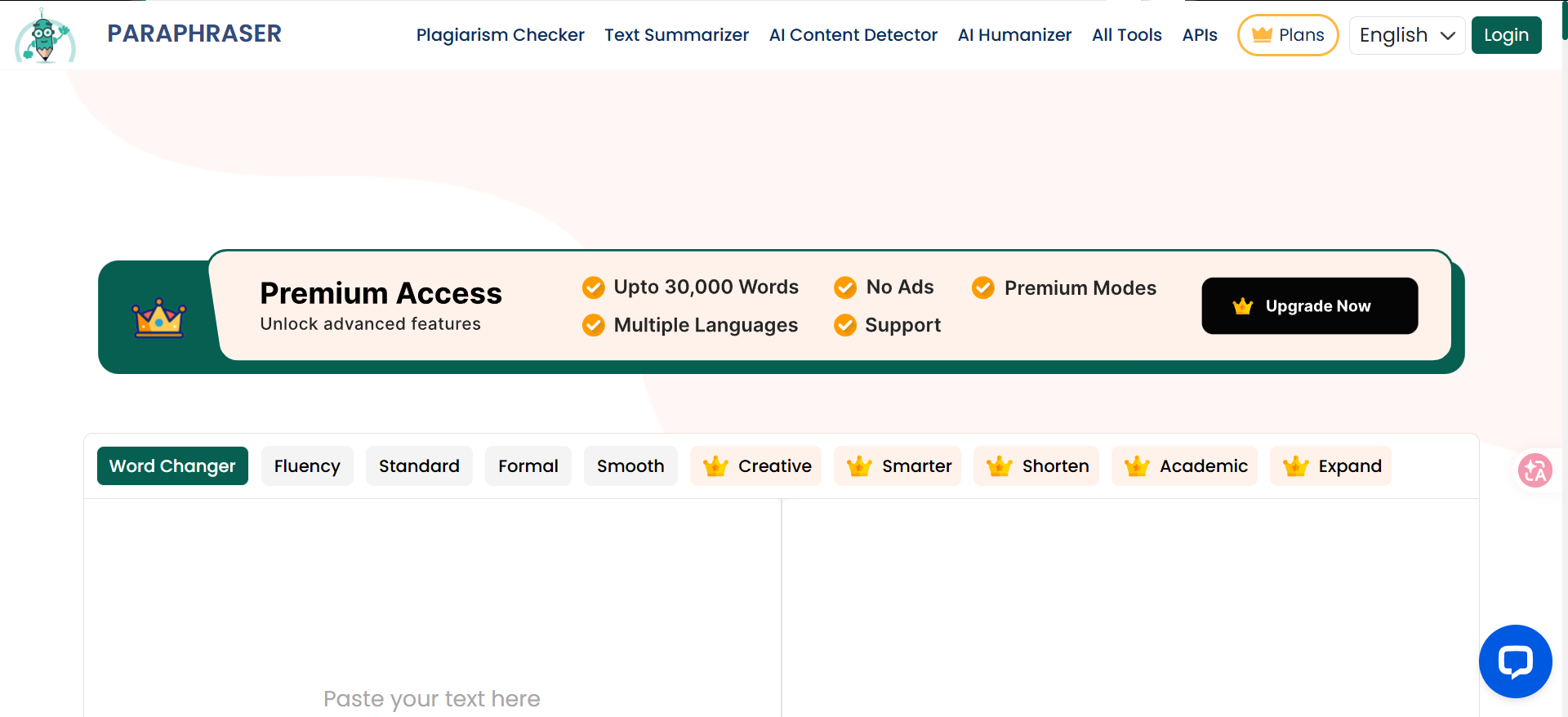This screenshot has width=1568, height=717.
Task: Select the premium Expand mode tab
Action: [1330, 465]
